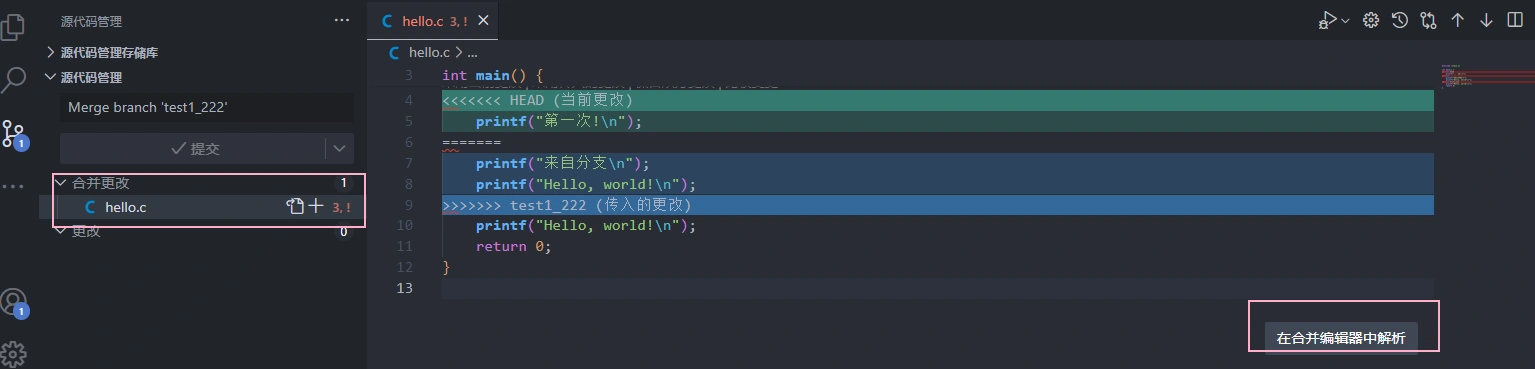This screenshot has width=1535, height=369.
Task: Click the printf("第一次!\n") code line
Action: (x=558, y=121)
